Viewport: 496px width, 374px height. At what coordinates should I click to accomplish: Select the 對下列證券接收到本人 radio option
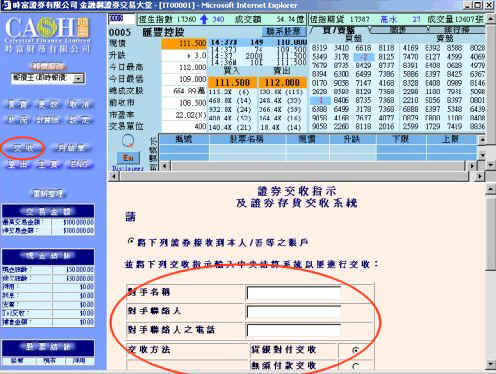point(131,241)
